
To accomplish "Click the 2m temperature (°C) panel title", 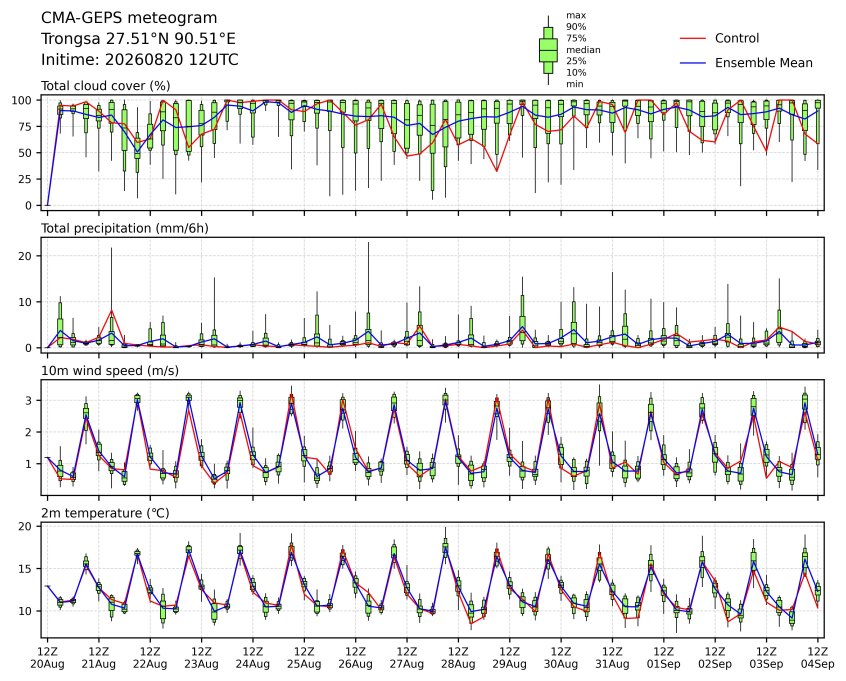I will [x=105, y=513].
